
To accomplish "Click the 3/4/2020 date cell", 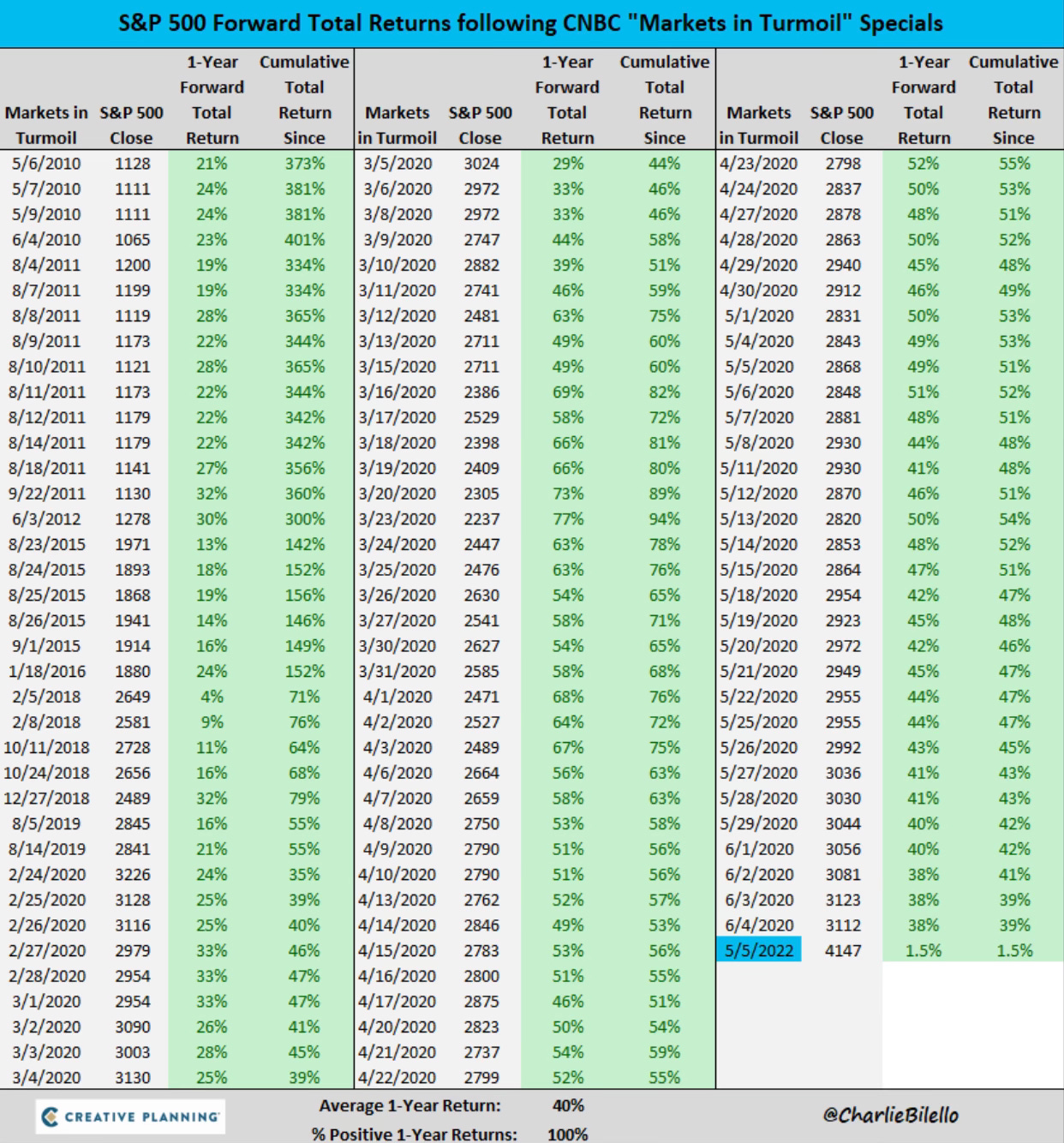I will pos(46,1077).
